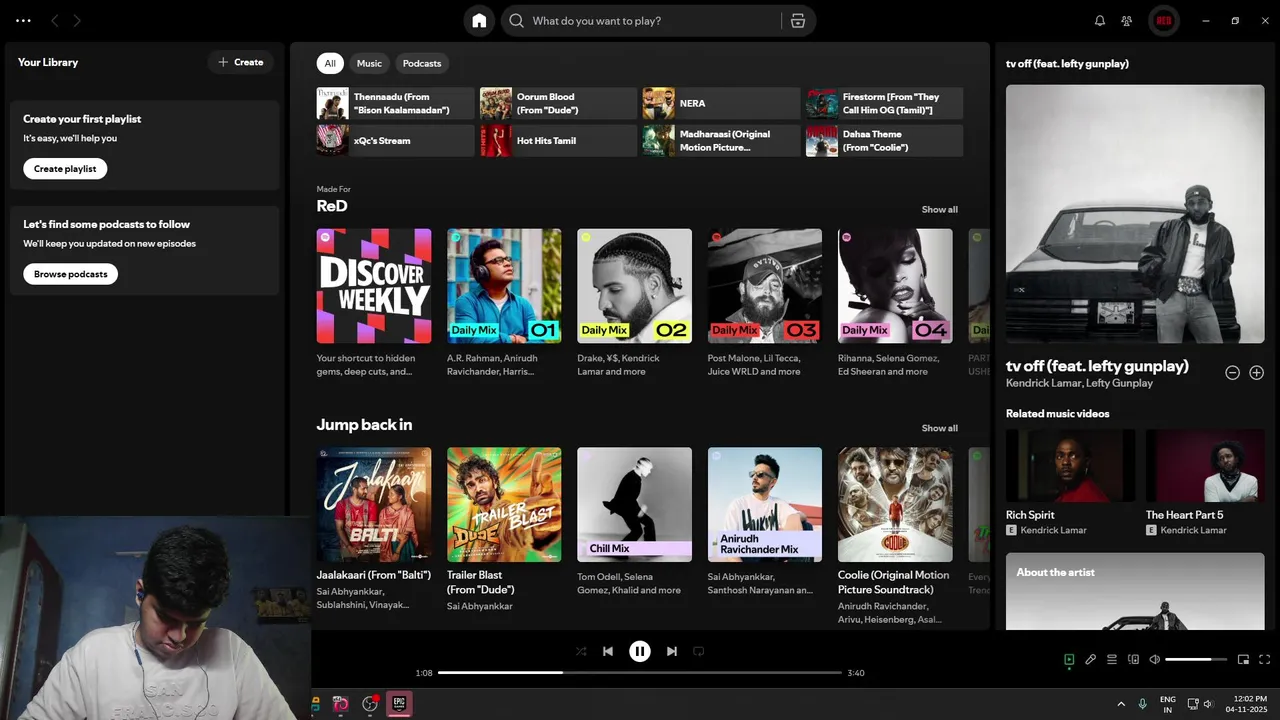This screenshot has height=720, width=1280.
Task: Add tv off to Liked Songs
Action: pos(1257,373)
